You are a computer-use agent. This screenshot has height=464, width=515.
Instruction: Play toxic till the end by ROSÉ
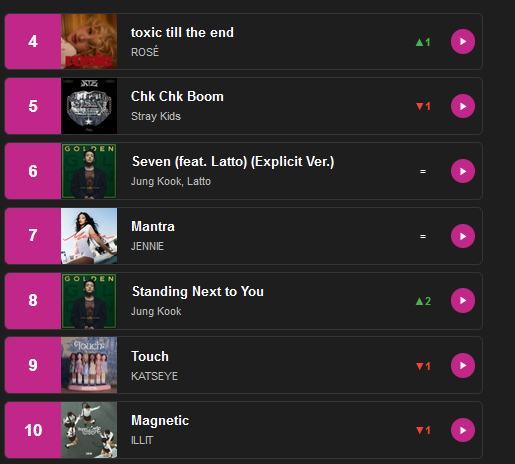[x=463, y=42]
